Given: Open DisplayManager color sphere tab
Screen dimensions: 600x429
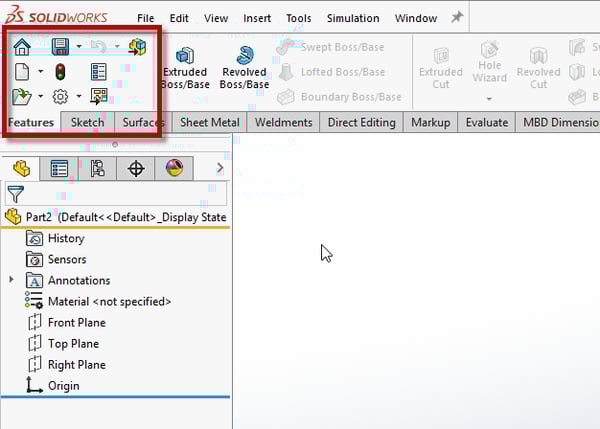Looking at the screenshot, I should 174,168.
